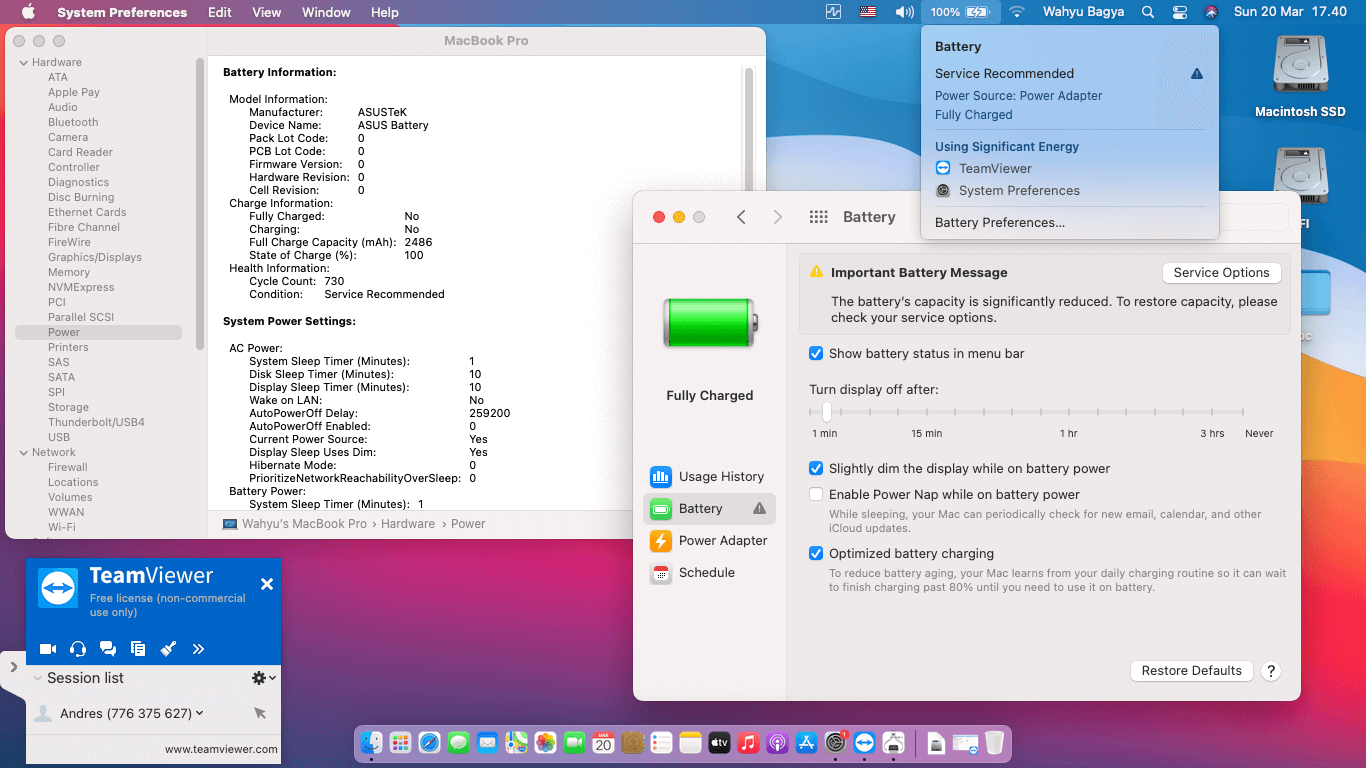Image resolution: width=1366 pixels, height=768 pixels.
Task: Click Service Recommended warning icon
Action: [x=1197, y=74]
